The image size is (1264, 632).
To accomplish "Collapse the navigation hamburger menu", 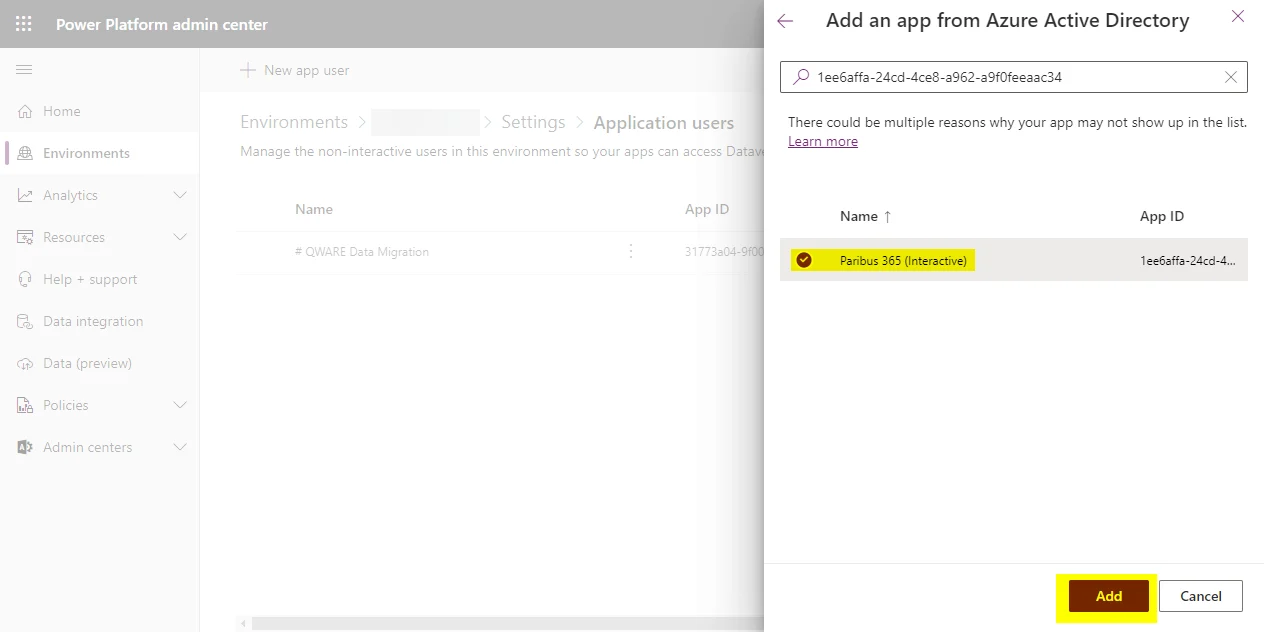I will [x=24, y=69].
